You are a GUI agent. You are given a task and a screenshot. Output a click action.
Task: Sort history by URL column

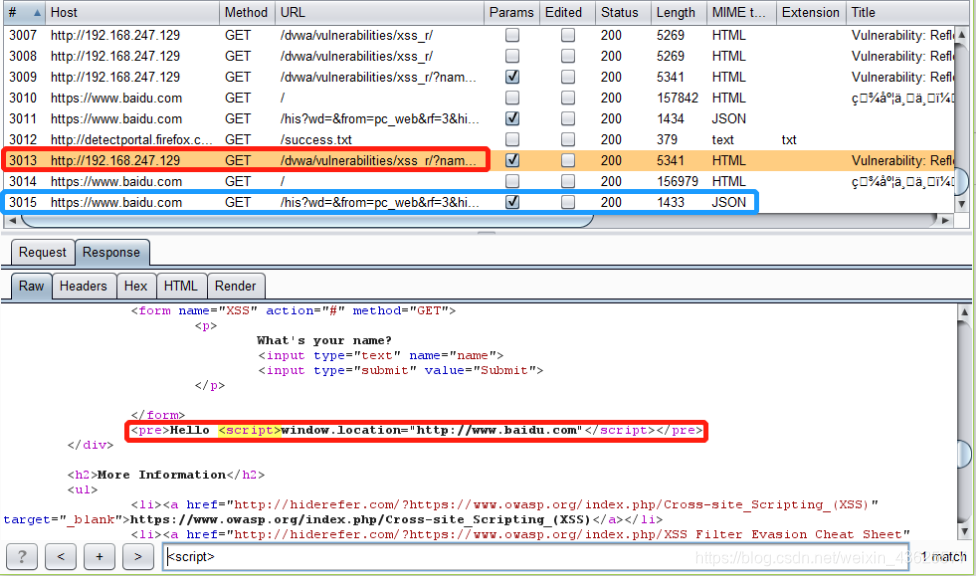click(x=379, y=12)
